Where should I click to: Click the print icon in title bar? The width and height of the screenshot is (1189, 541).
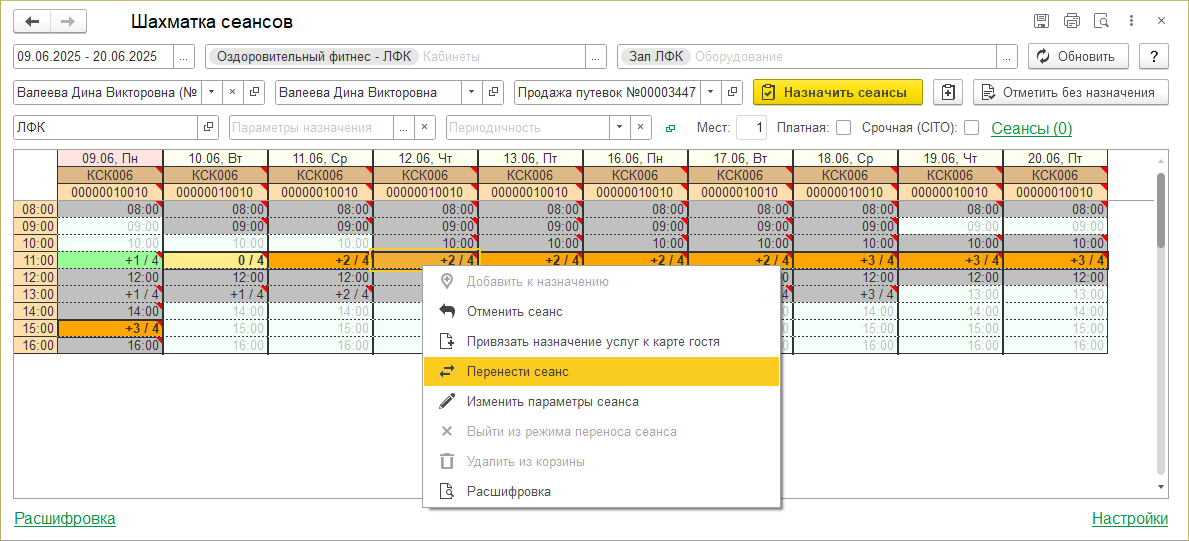tap(1072, 21)
